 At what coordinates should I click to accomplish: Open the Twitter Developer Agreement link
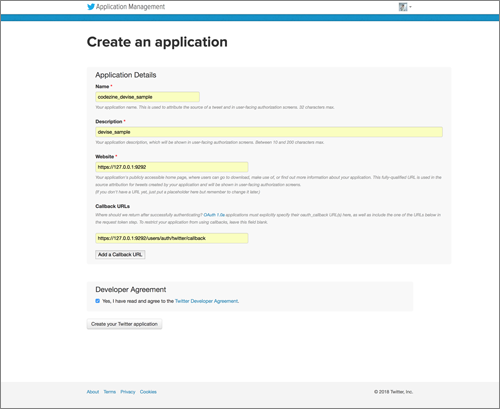pyautogui.click(x=206, y=301)
